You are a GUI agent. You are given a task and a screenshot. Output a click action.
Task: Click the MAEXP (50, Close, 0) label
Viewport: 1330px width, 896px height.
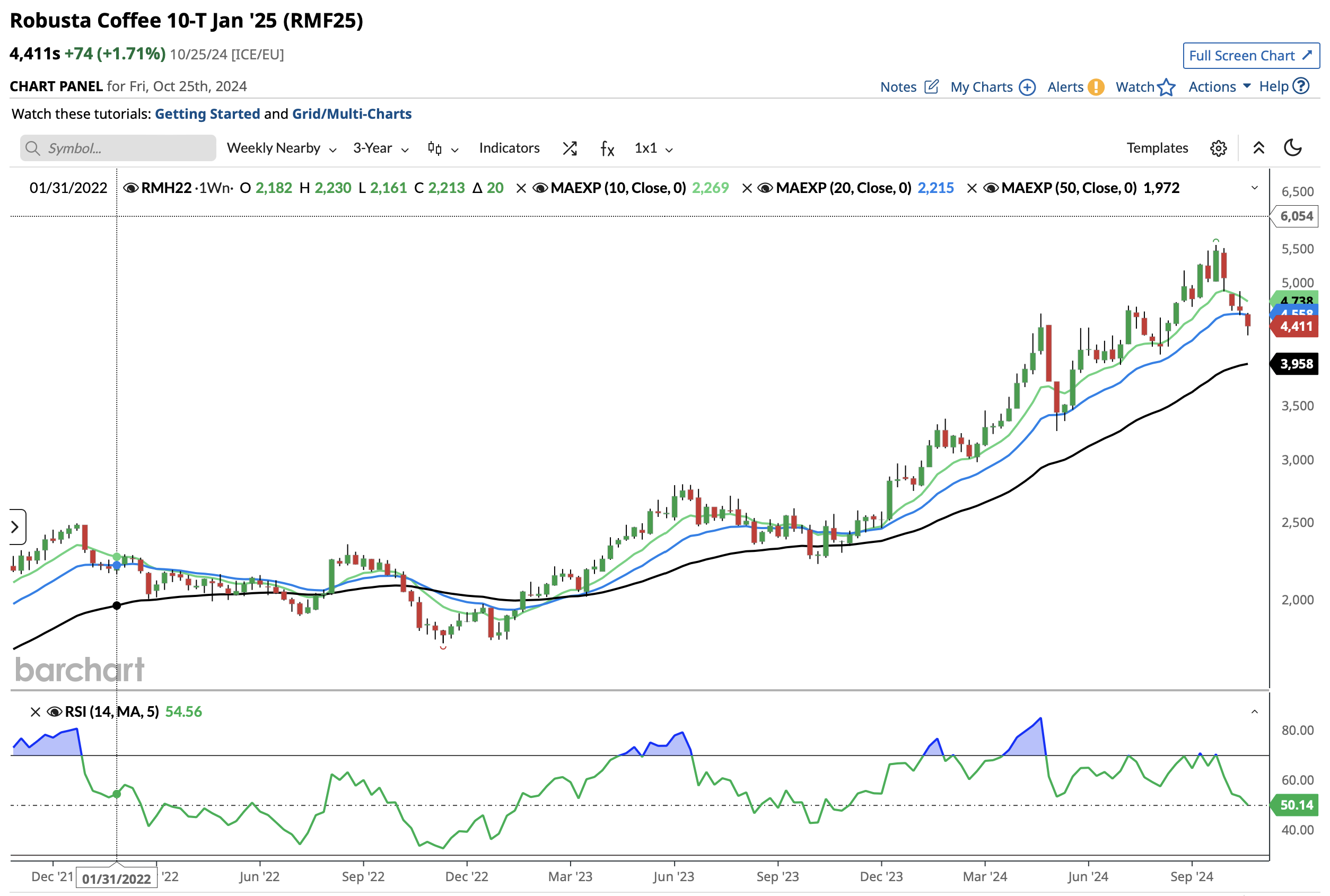click(1069, 188)
